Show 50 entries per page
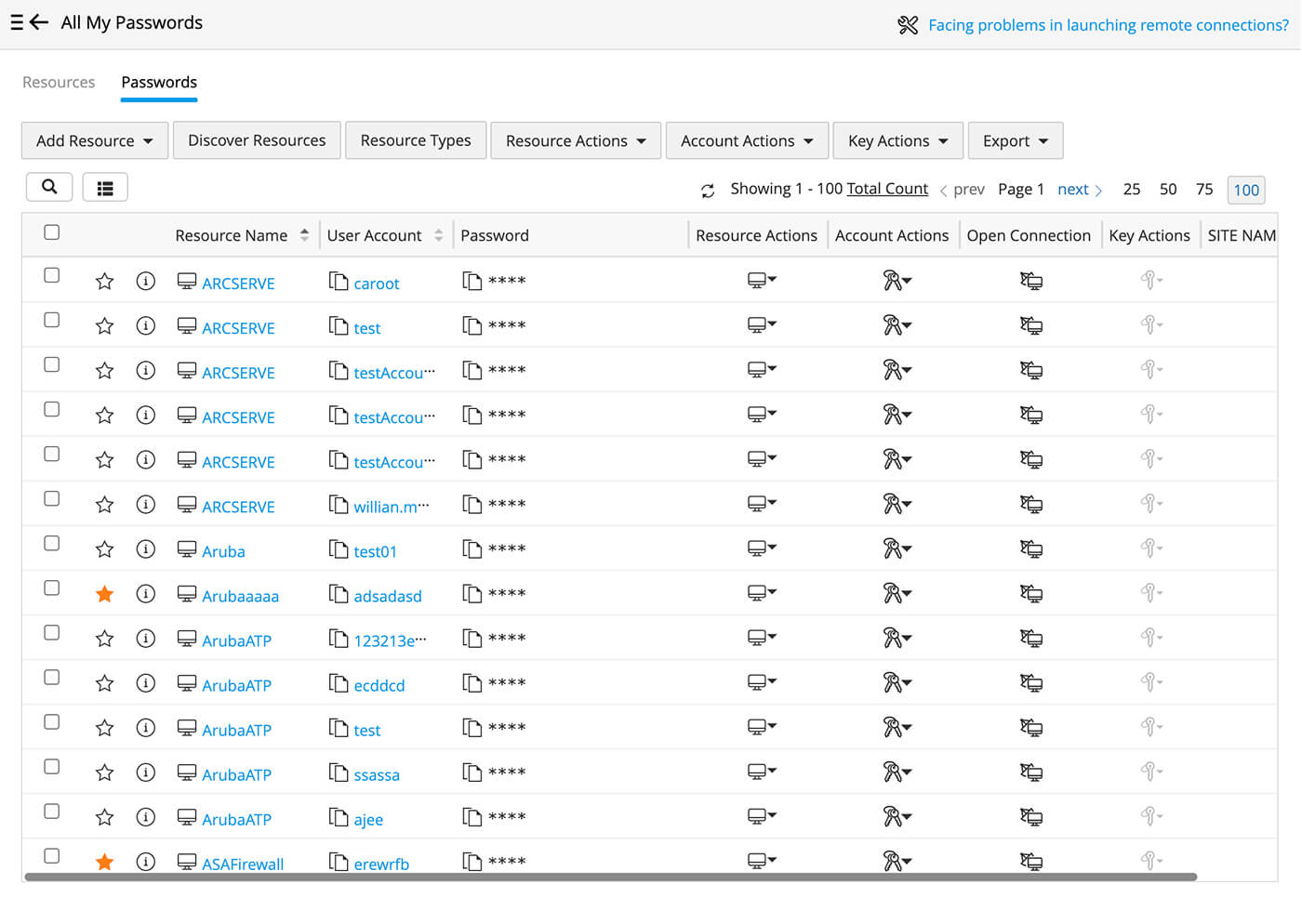Image resolution: width=1302 pixels, height=924 pixels. pyautogui.click(x=1168, y=189)
